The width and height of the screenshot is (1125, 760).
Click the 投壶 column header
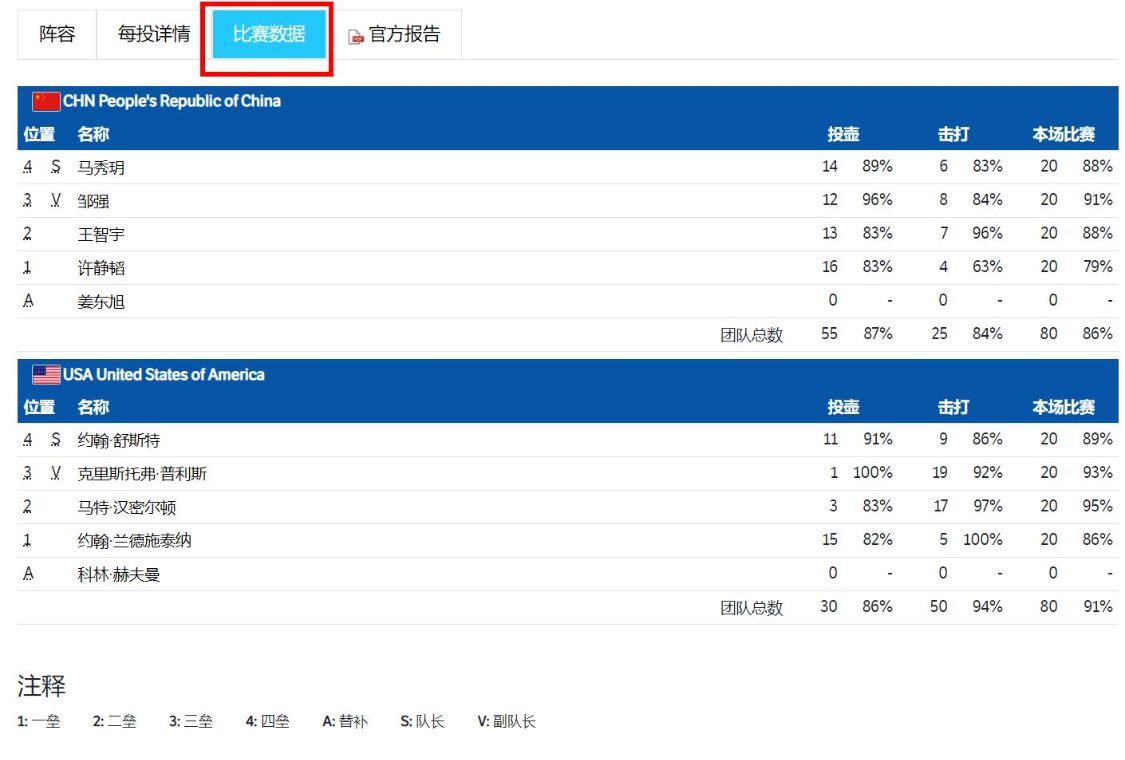coord(843,133)
